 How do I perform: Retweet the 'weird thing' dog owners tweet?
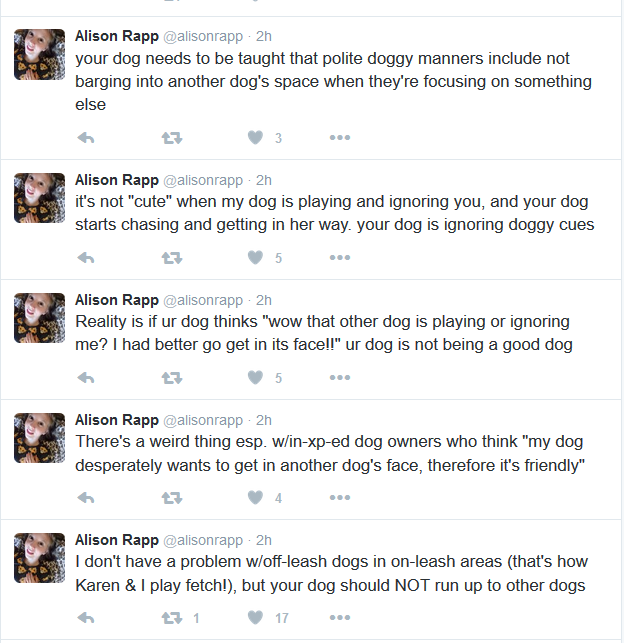point(171,497)
